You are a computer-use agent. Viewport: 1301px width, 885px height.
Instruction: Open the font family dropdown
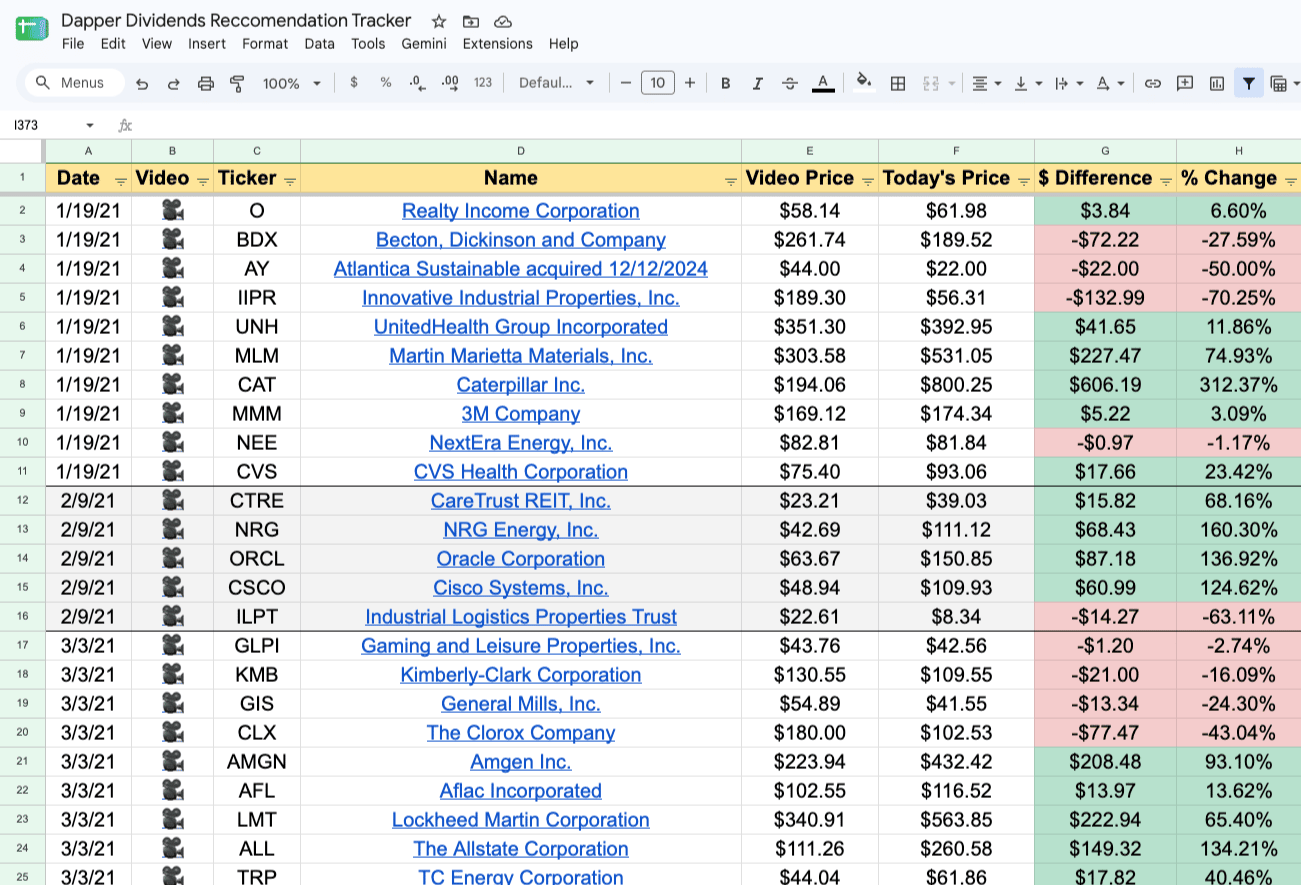556,83
